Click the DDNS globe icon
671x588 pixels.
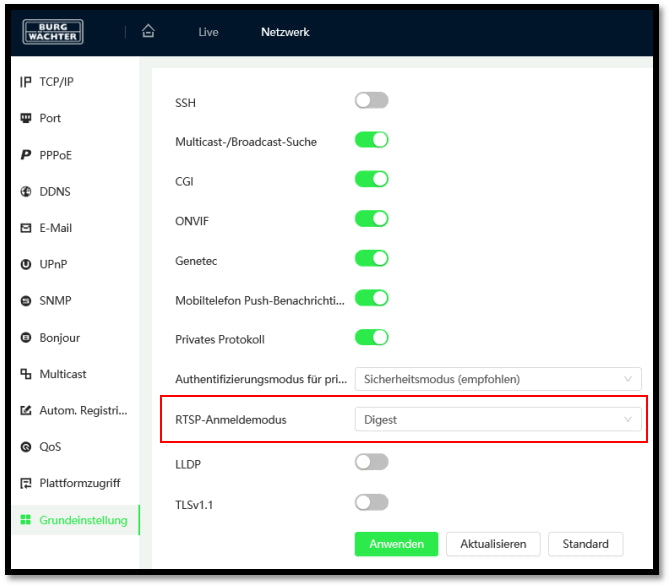(x=26, y=191)
